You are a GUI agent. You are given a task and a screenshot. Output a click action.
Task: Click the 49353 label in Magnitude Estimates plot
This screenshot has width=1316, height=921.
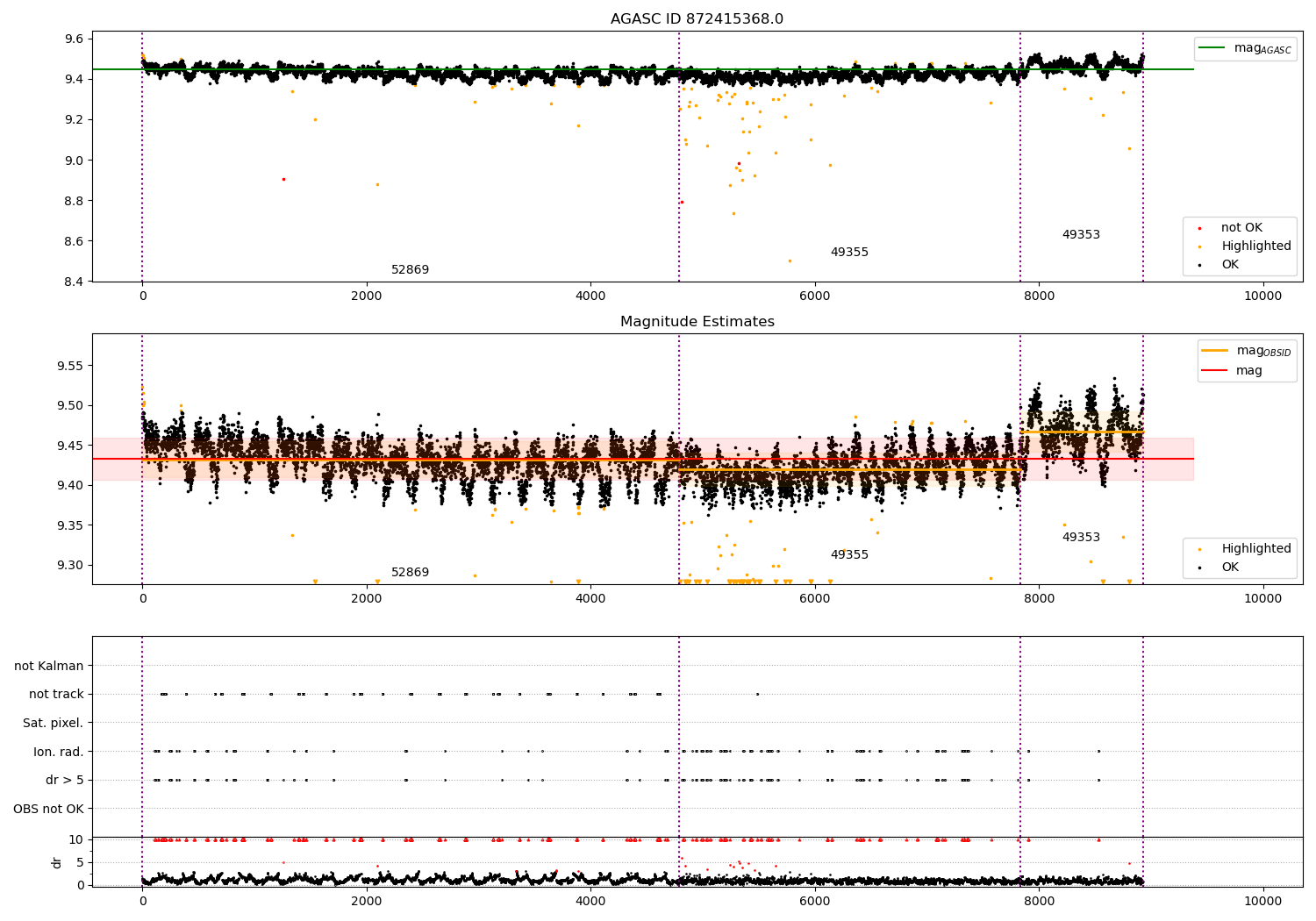(1081, 538)
